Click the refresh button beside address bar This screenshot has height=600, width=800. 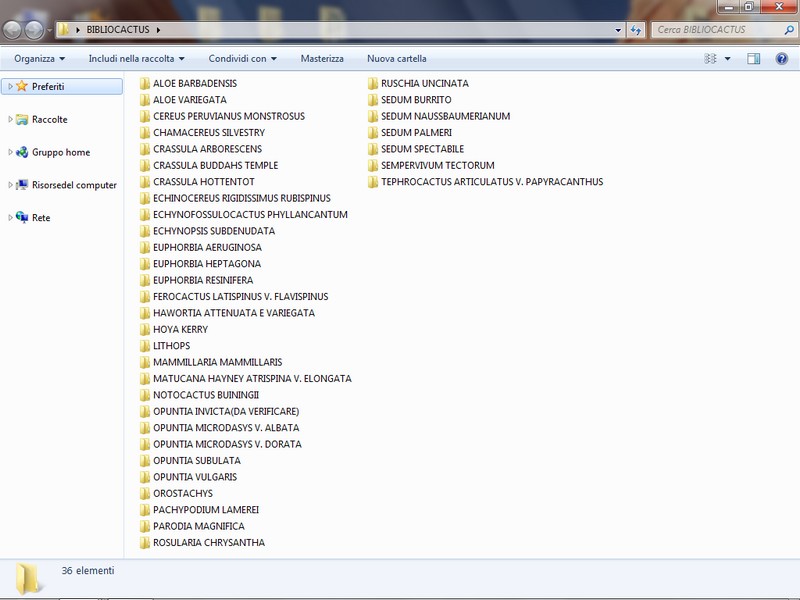636,30
